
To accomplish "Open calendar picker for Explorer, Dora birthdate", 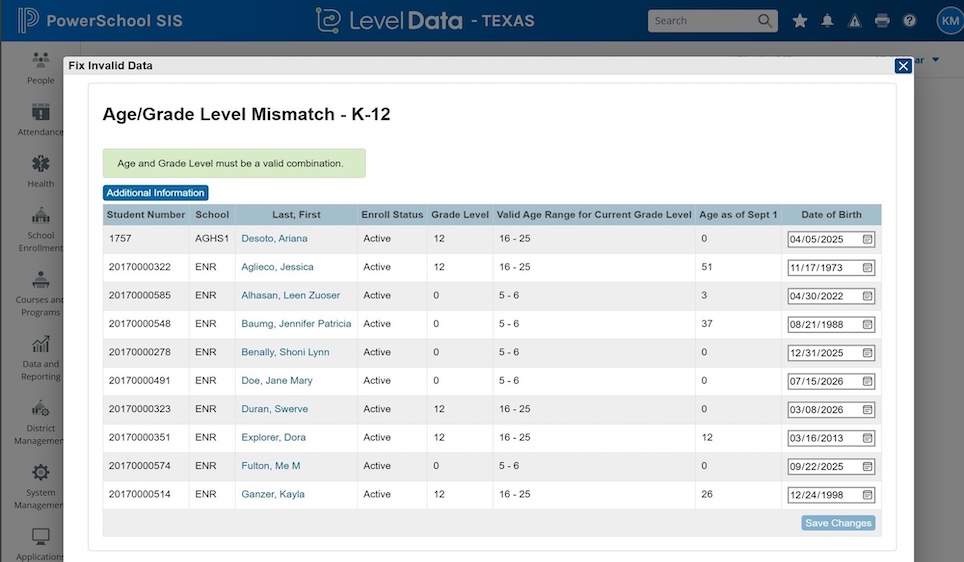I will [x=867, y=438].
